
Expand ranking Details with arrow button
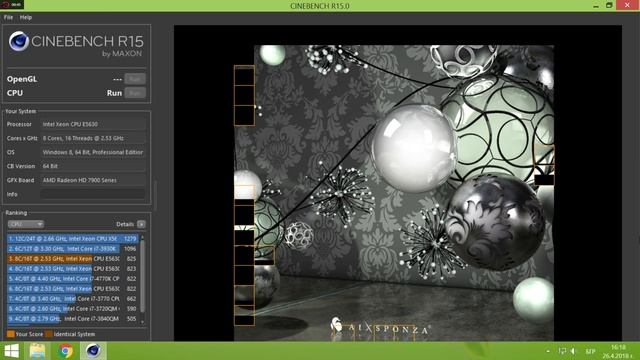pyautogui.click(x=141, y=224)
